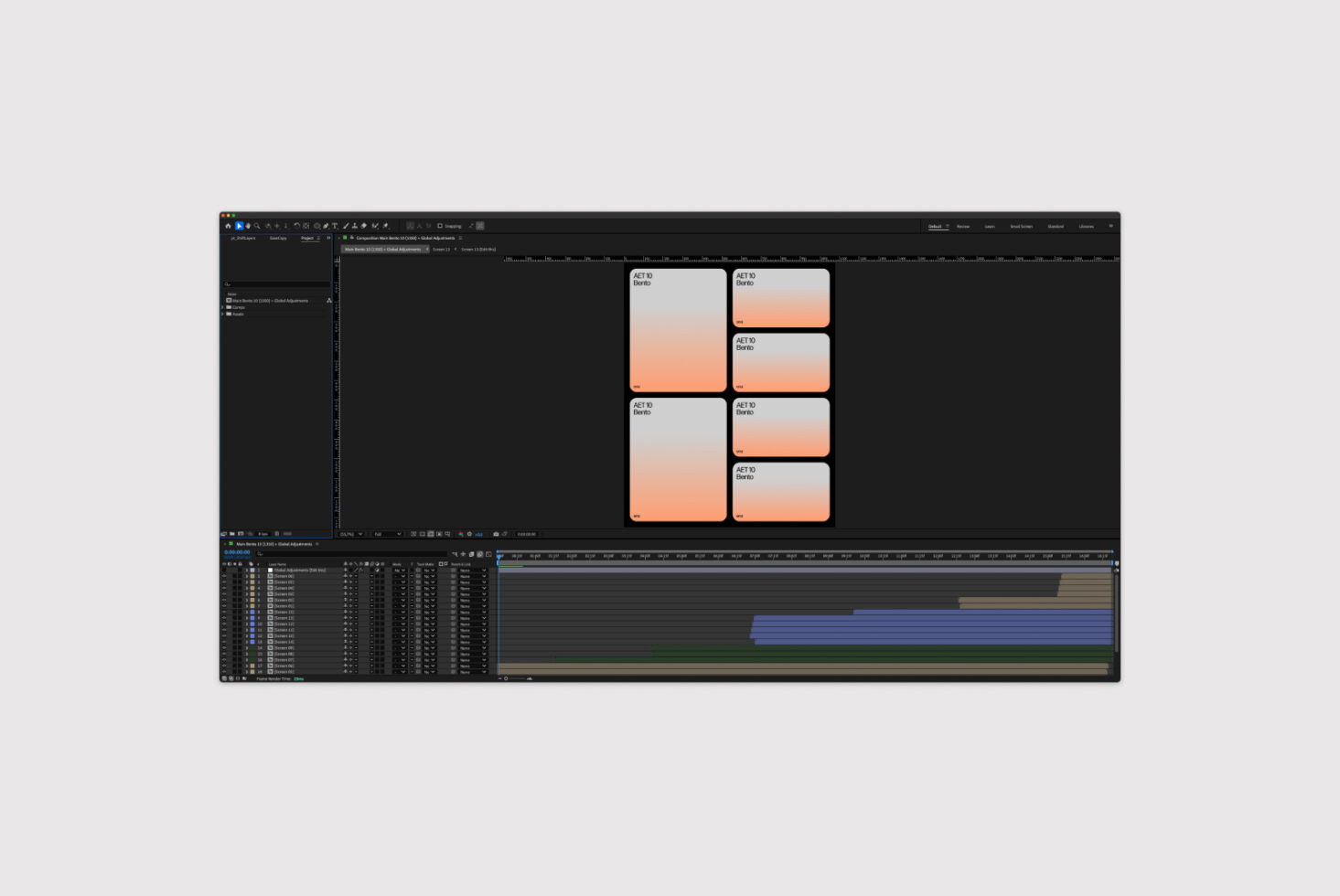Toggle visibility eye of layer 2
This screenshot has height=896, width=1340.
tap(224, 576)
